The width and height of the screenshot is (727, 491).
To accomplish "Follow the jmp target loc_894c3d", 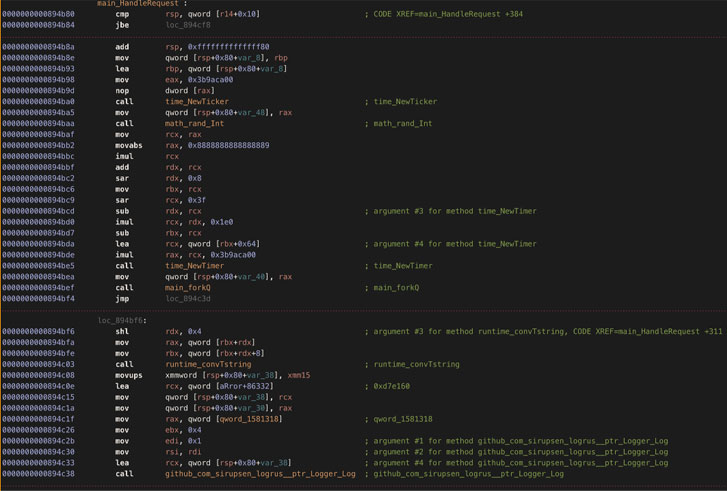I will [188, 298].
